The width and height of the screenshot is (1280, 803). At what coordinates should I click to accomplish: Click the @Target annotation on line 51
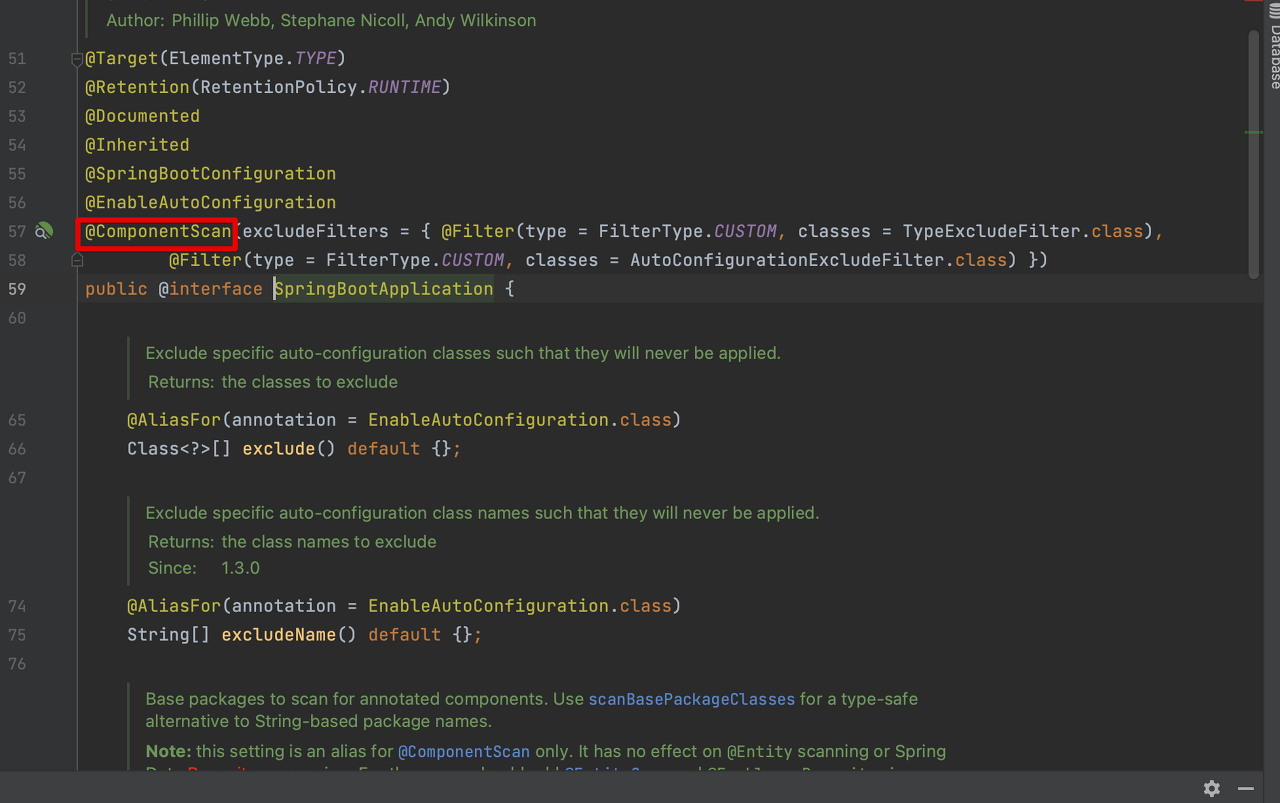tap(122, 59)
